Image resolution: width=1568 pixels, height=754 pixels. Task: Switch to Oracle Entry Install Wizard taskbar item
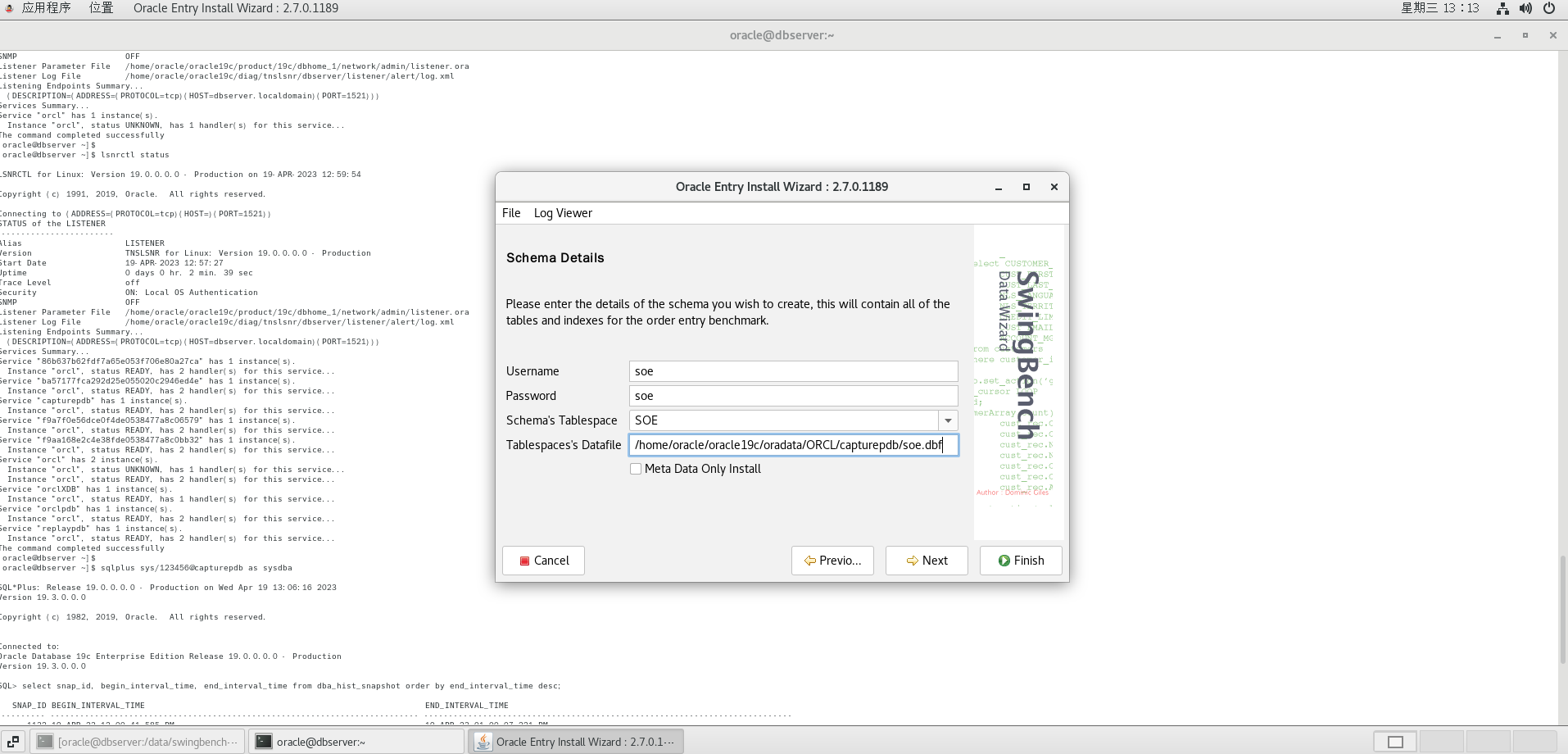click(576, 742)
